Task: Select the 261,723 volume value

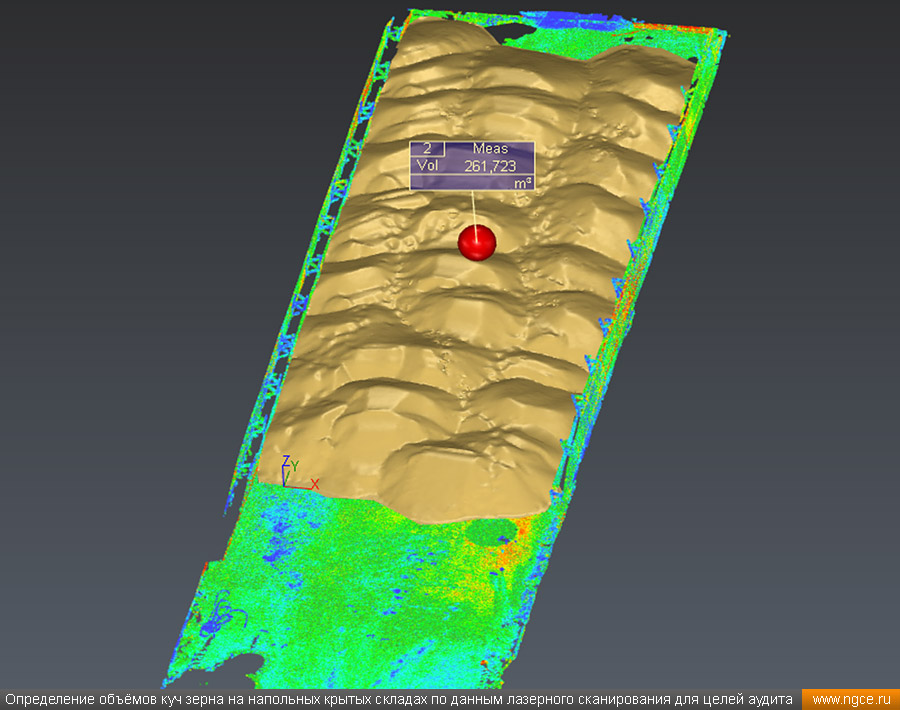Action: click(x=490, y=166)
